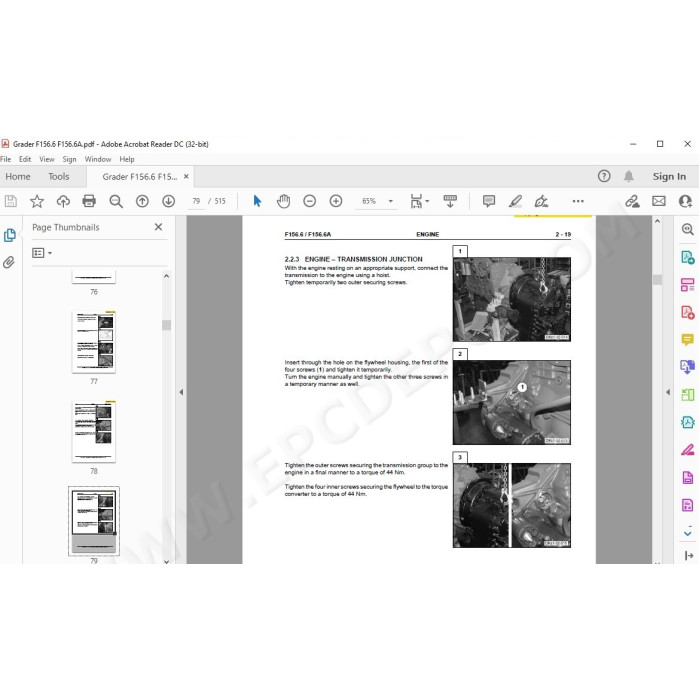This screenshot has height=700, width=700.
Task: Open the Edit menu
Action: [x=25, y=159]
